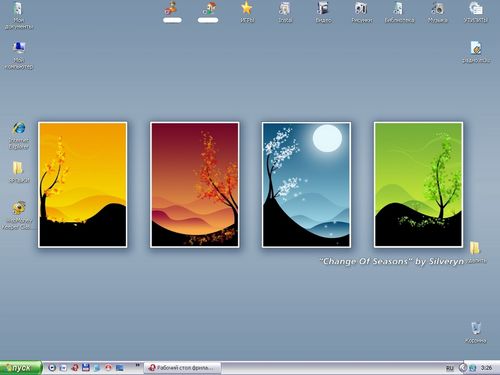Expand hidden tray icons arrow
This screenshot has width=500, height=375.
point(462,368)
